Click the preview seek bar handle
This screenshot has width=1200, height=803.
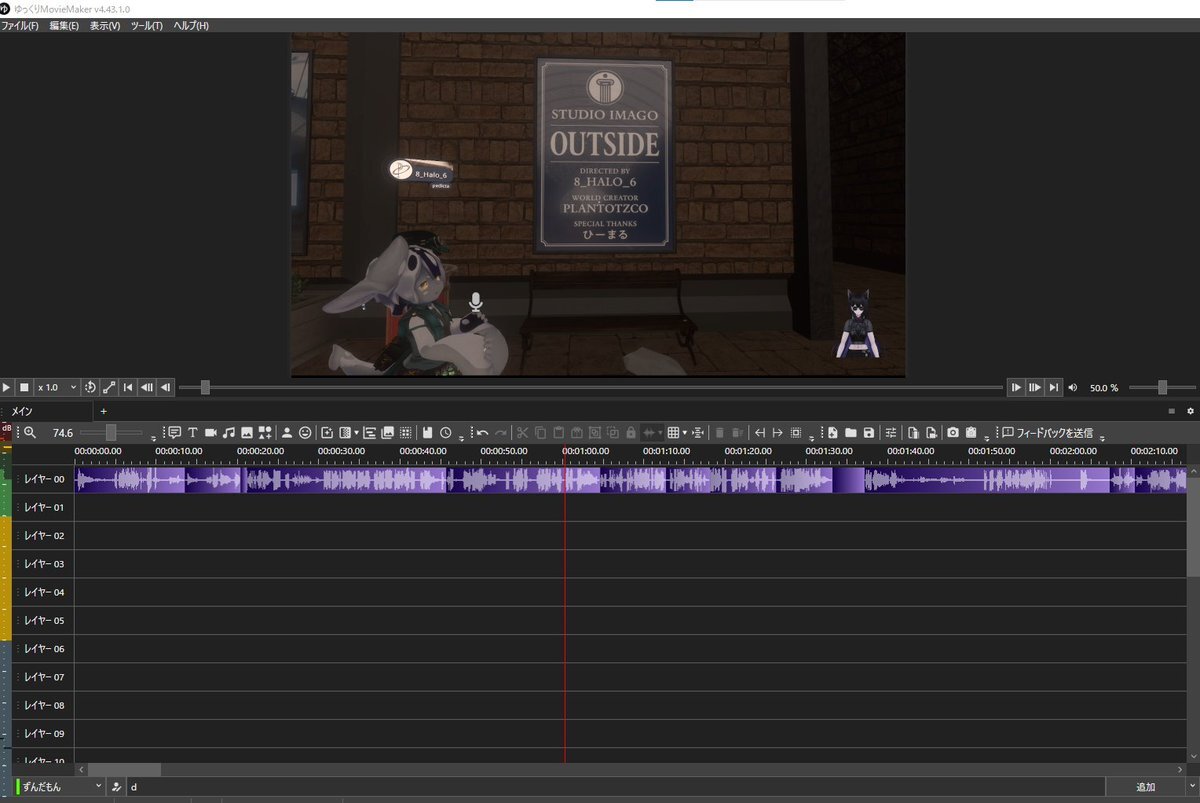point(205,387)
